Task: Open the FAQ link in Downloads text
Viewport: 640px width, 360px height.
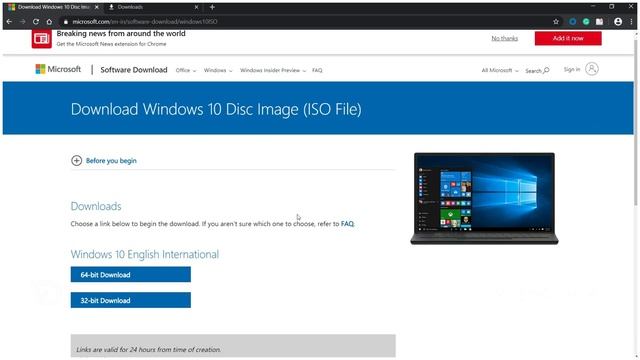Action: point(347,224)
